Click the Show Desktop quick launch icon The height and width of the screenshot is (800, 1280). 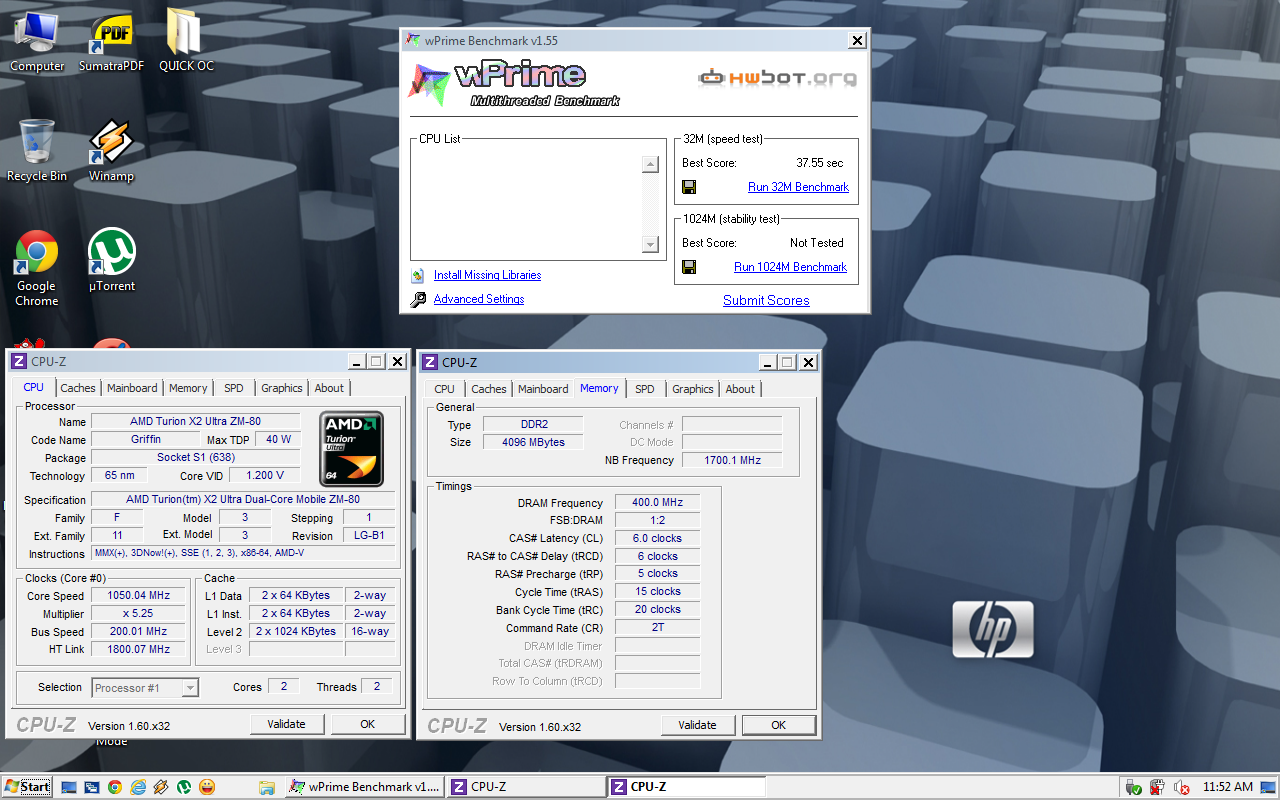tap(69, 787)
